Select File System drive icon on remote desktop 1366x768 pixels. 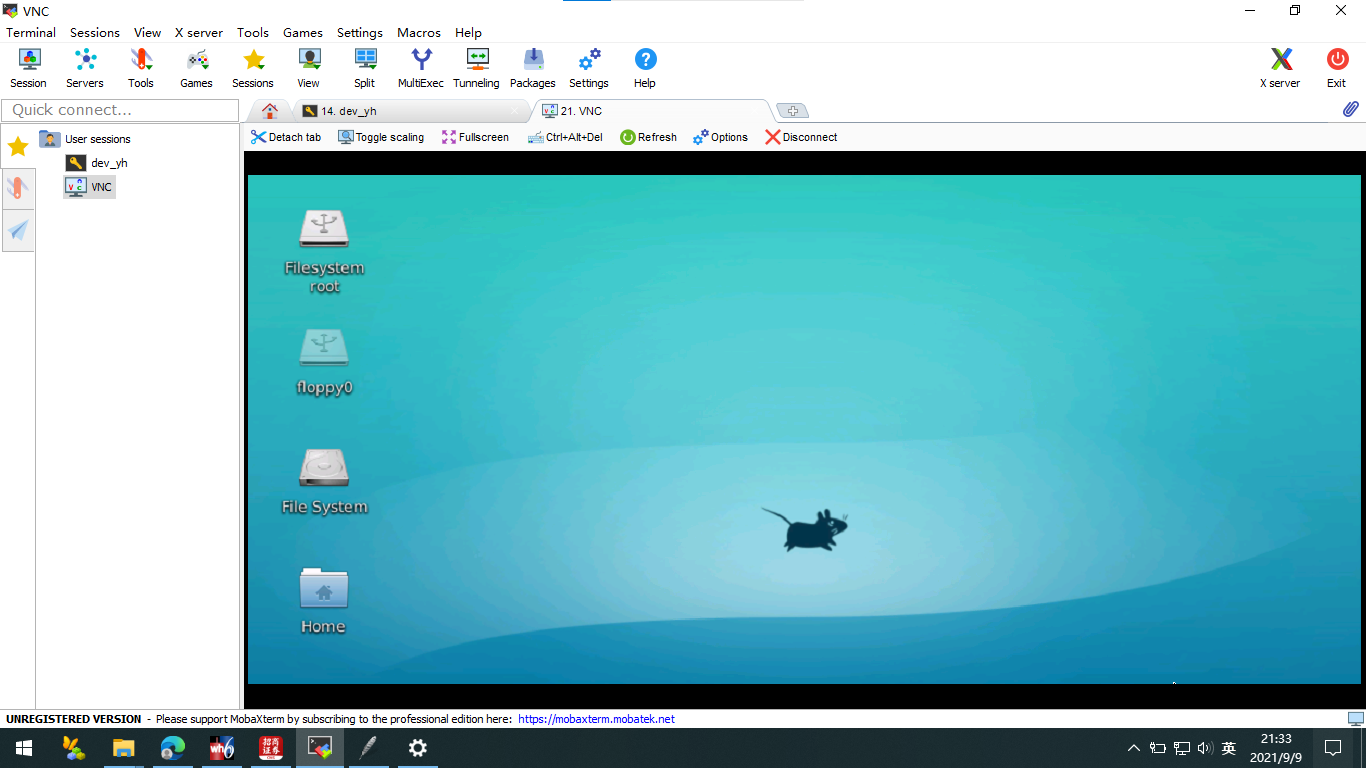(324, 481)
